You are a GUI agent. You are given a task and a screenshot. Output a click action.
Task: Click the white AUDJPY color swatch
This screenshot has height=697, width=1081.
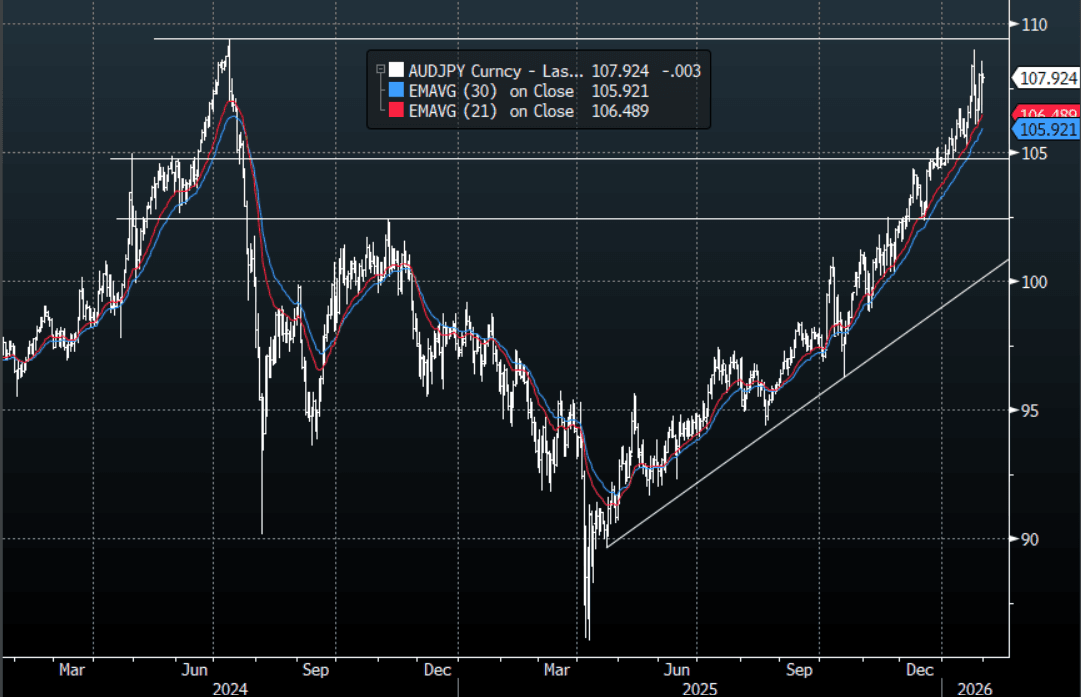click(397, 70)
